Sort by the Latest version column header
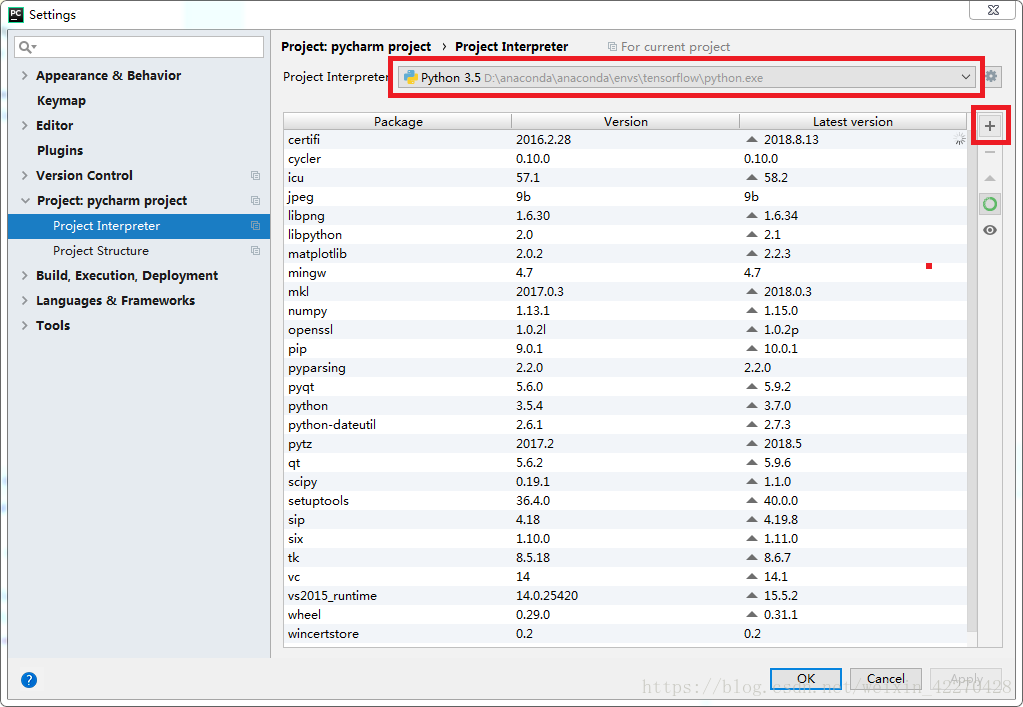1023x707 pixels. pos(853,121)
